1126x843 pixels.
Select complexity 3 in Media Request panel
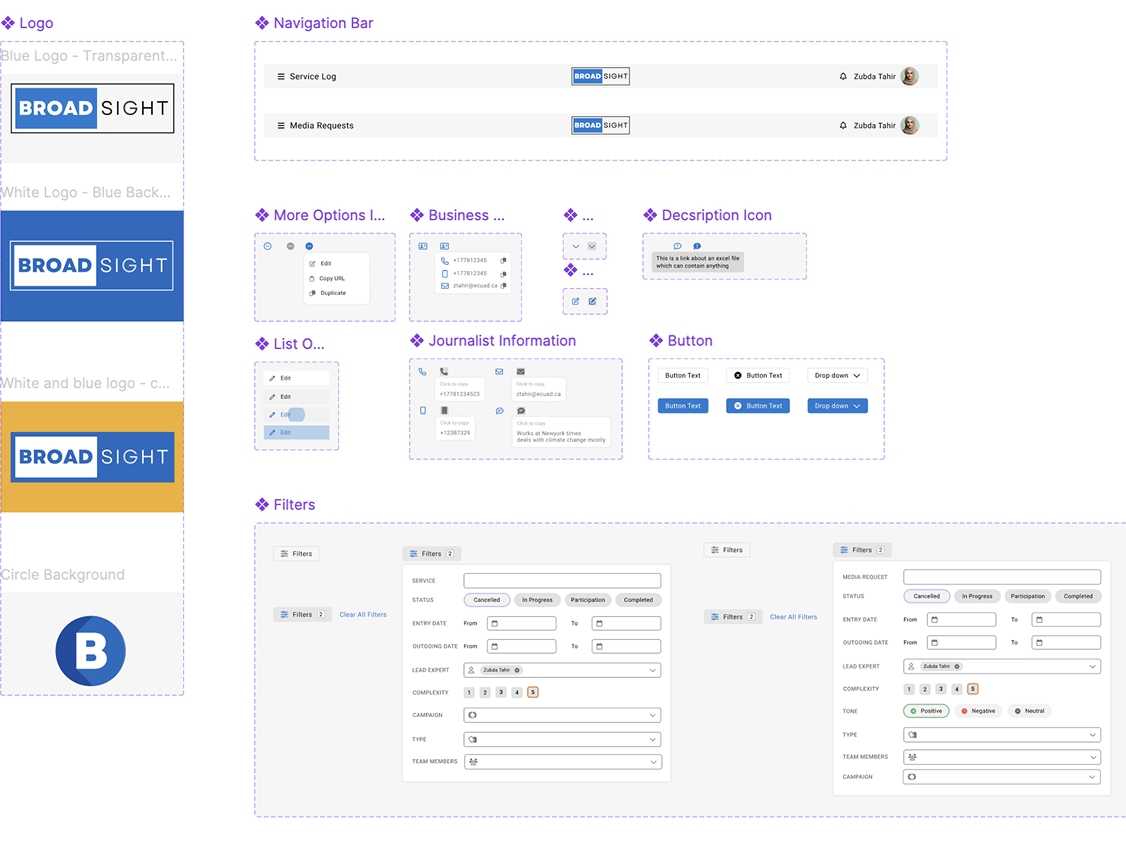point(941,689)
